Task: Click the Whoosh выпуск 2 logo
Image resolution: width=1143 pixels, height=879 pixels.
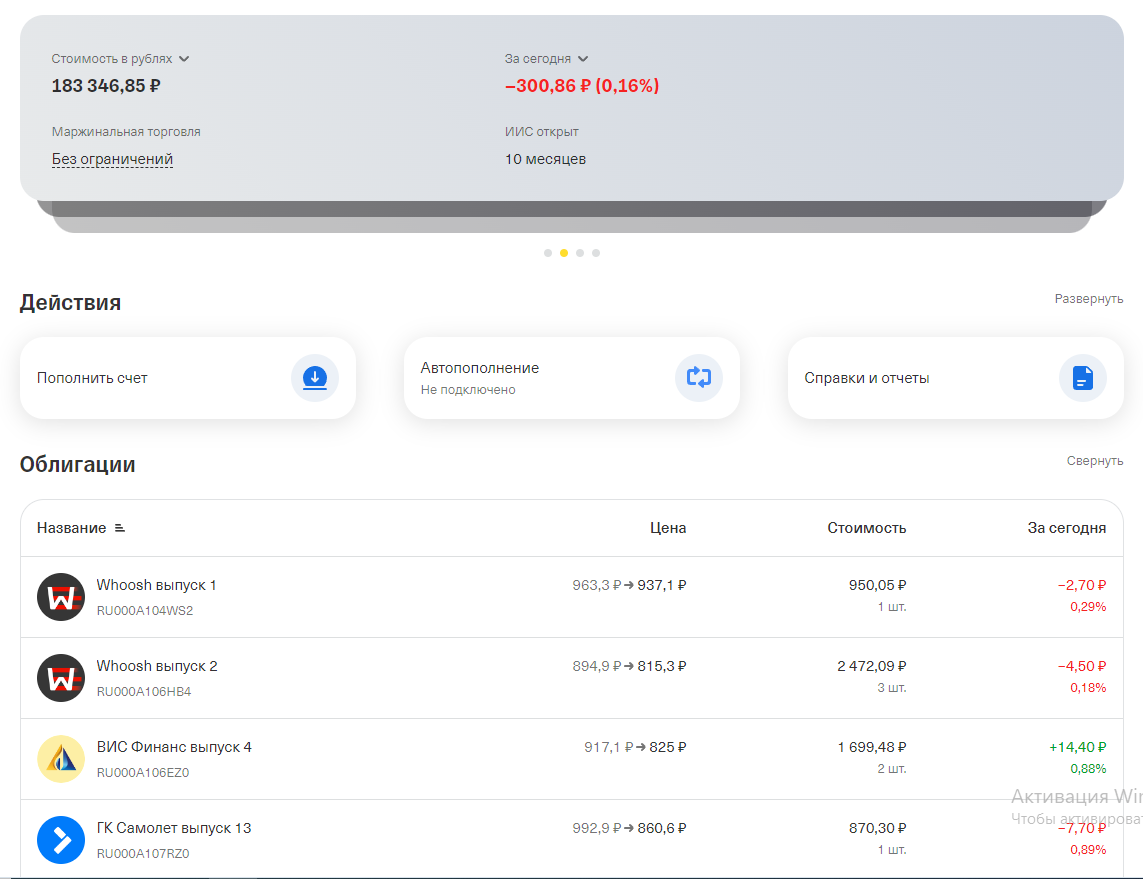Action: [x=61, y=678]
